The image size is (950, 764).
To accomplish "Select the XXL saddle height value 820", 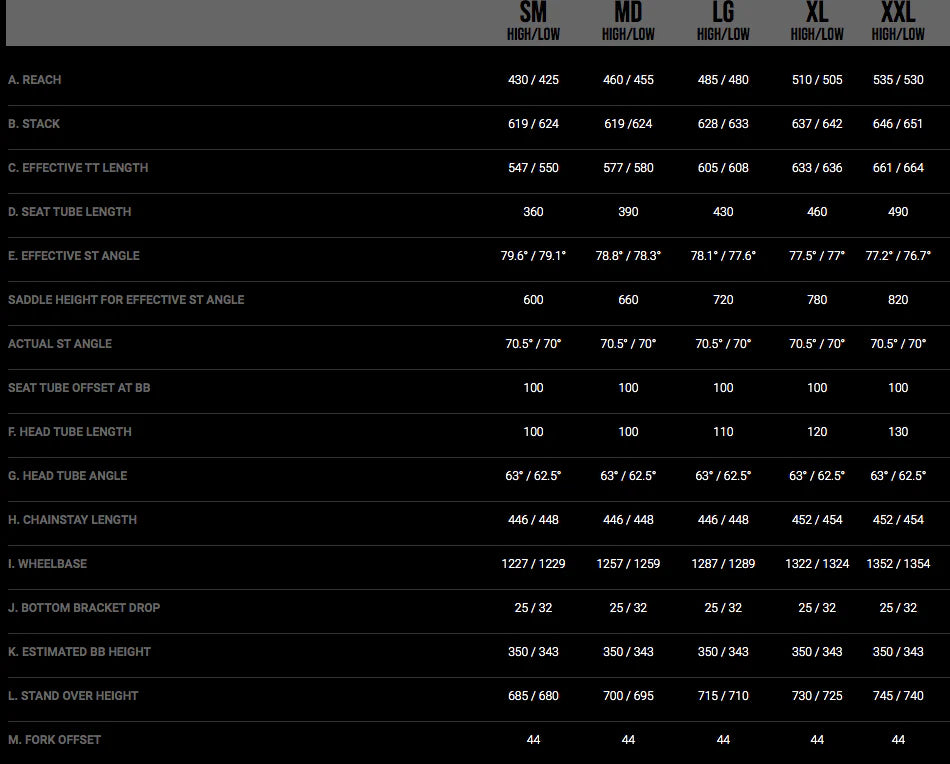I will pos(898,300).
